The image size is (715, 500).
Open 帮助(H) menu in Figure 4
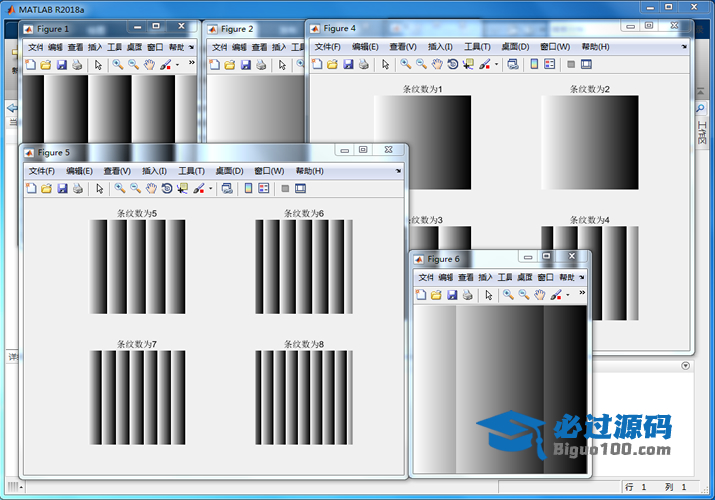point(596,47)
